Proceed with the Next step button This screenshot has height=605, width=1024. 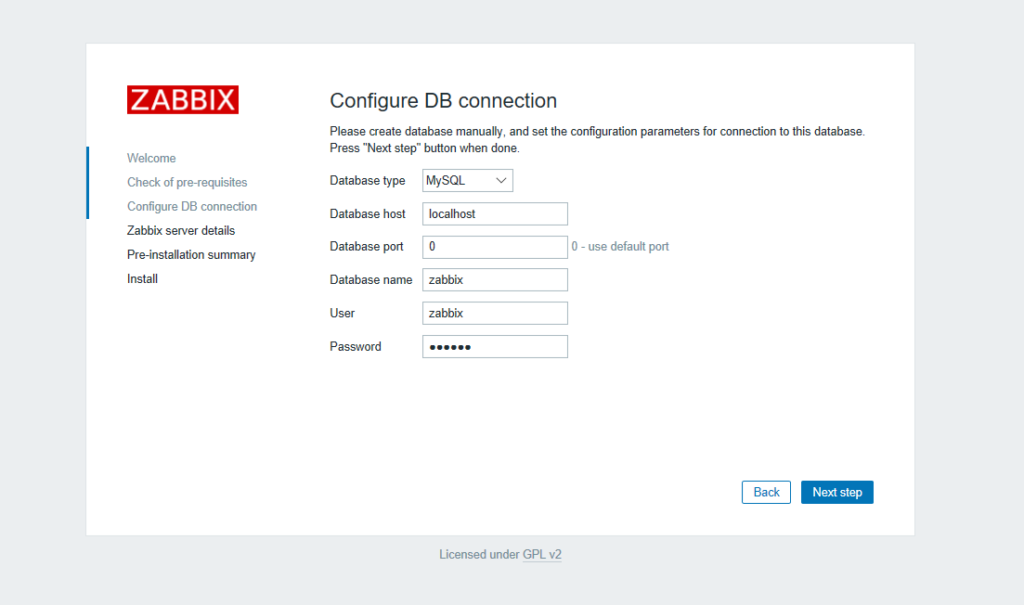(837, 492)
